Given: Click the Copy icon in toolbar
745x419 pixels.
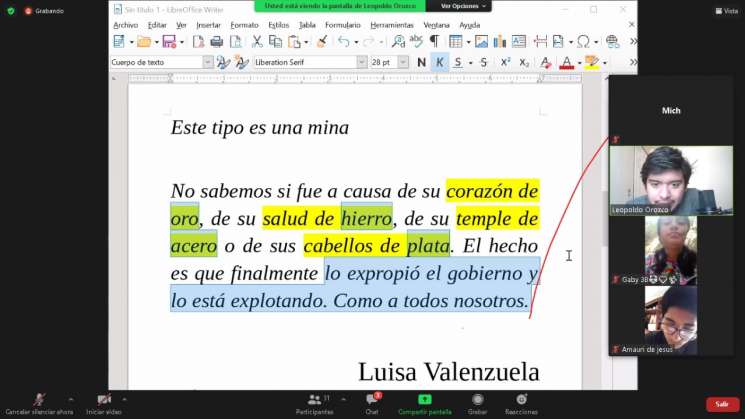Looking at the screenshot, I should point(276,42).
